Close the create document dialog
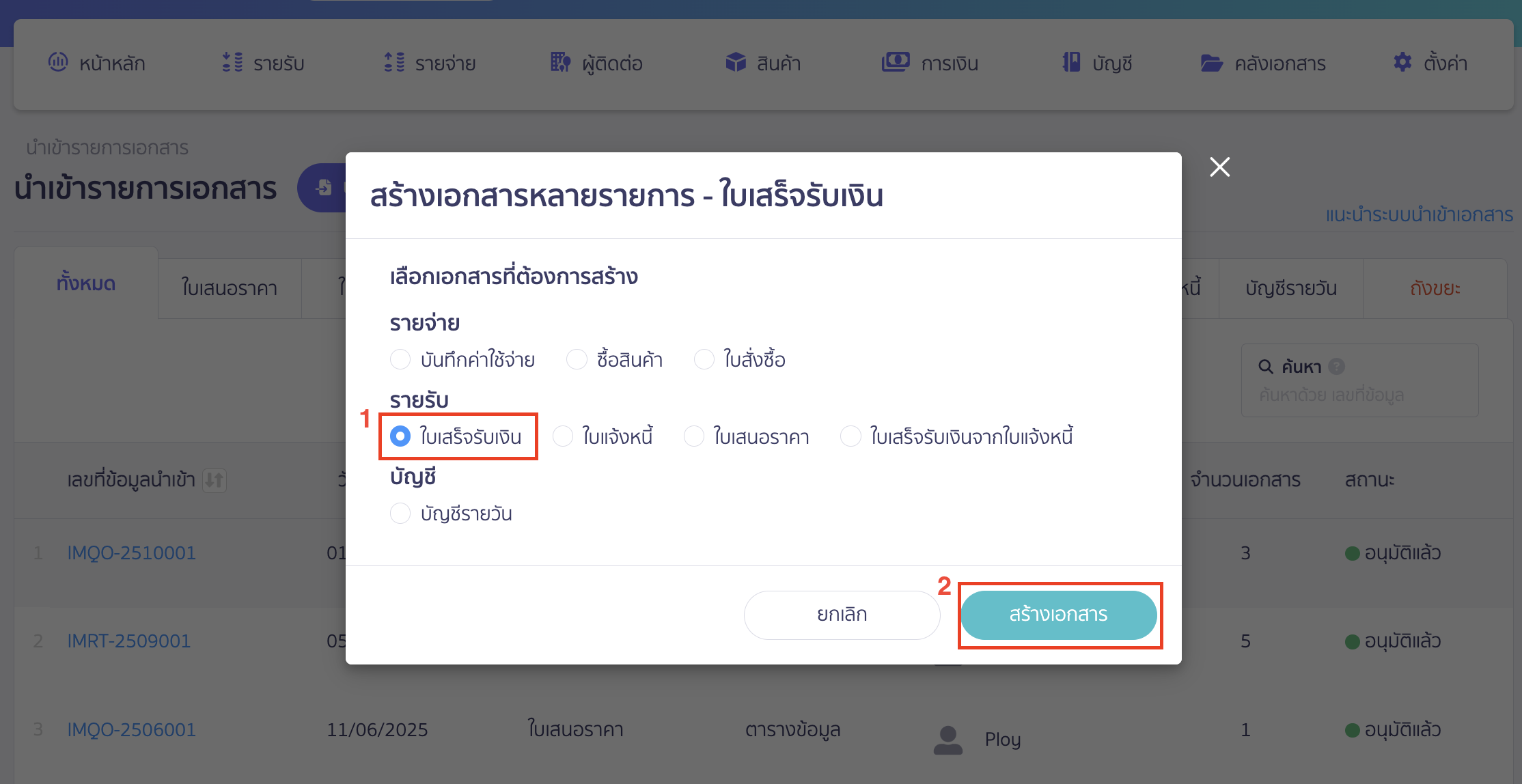The width and height of the screenshot is (1522, 784). click(1219, 167)
